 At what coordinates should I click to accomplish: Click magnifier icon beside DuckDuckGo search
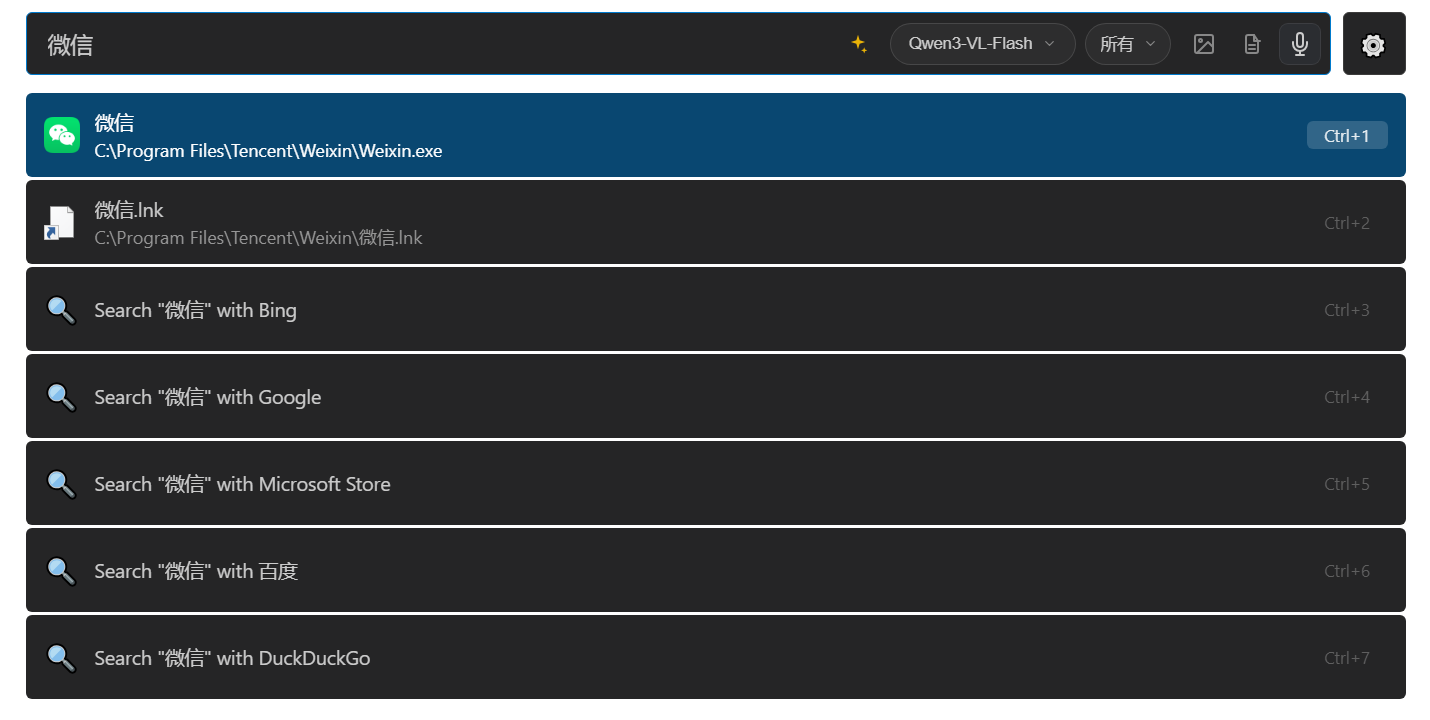click(61, 658)
